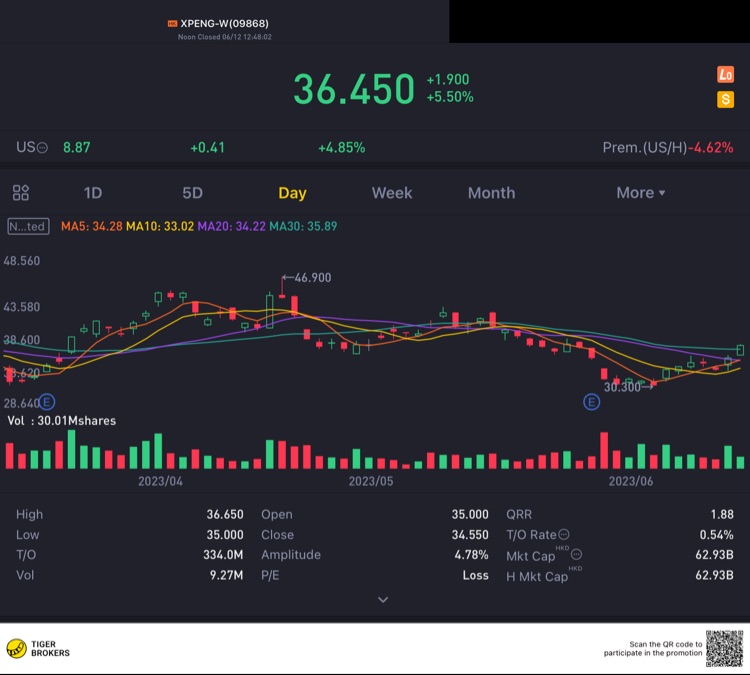Select the Day chart tab
The image size is (750, 675).
click(x=292, y=193)
